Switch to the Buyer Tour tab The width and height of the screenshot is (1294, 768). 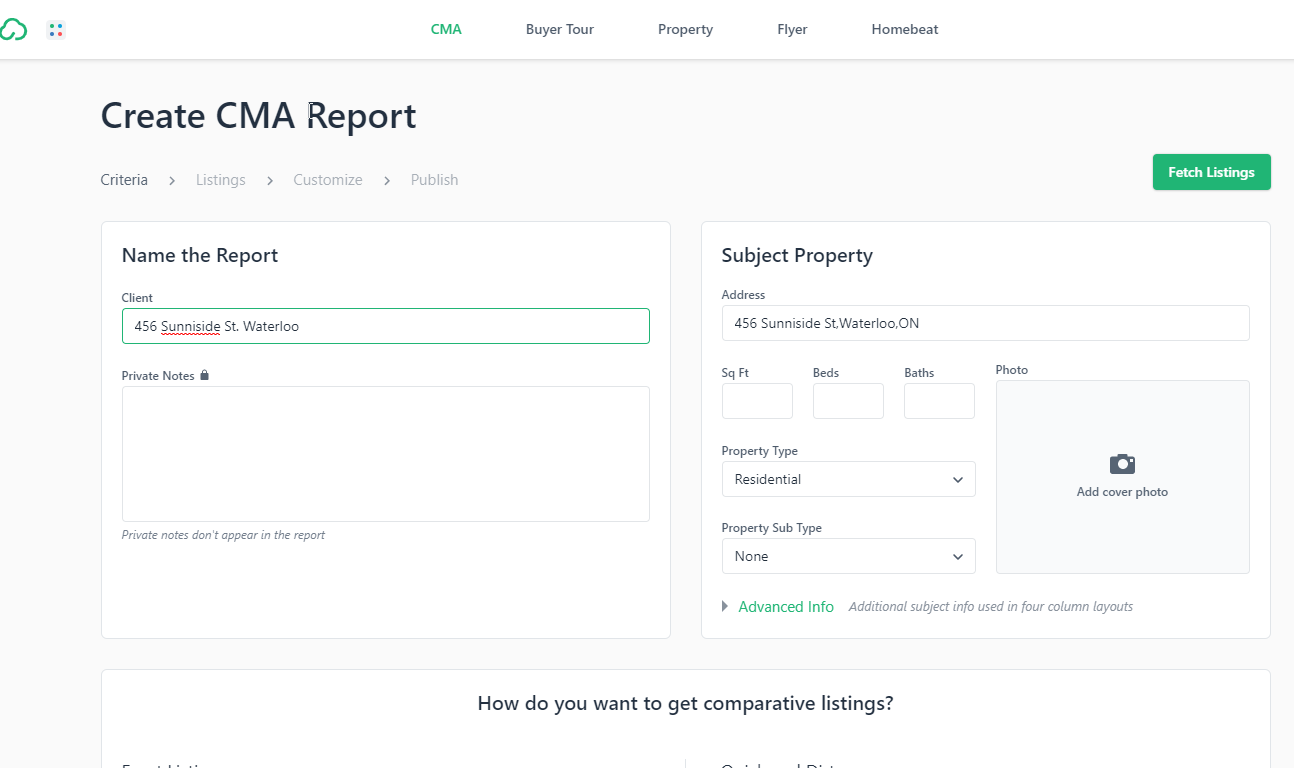coord(559,29)
